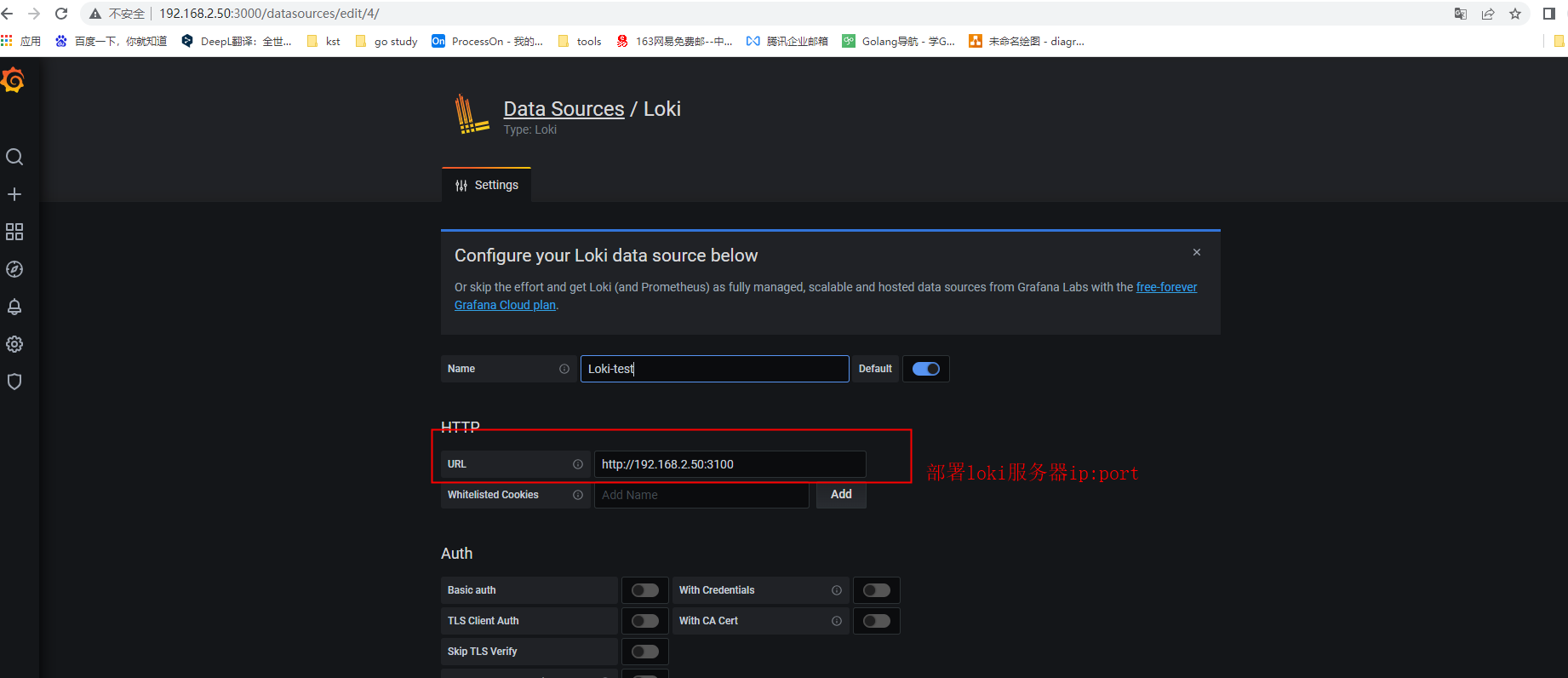Screen dimensions: 1568x678
Task: Open the 应用 apps shortcut in bookmarks bar
Action: pos(21,41)
